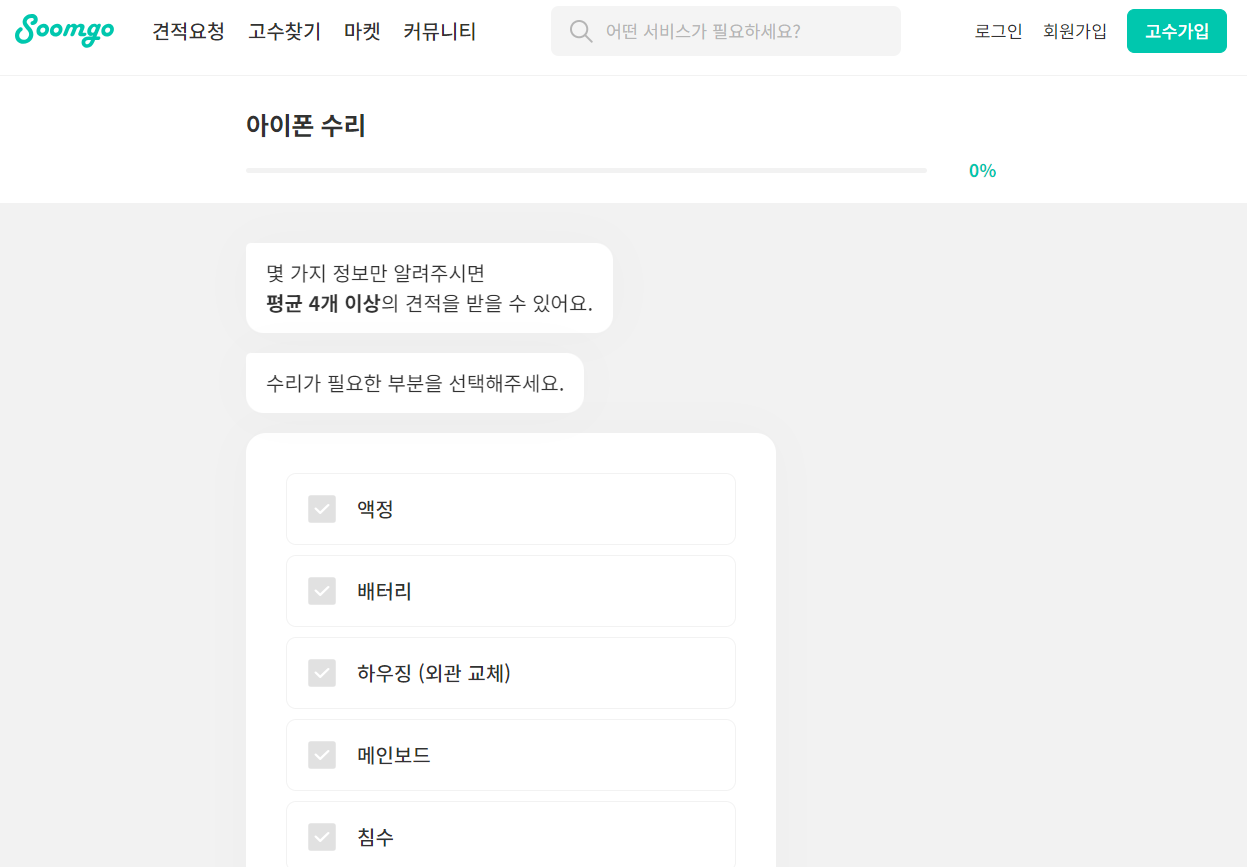
Task: Click the 로그인 link
Action: click(x=997, y=31)
